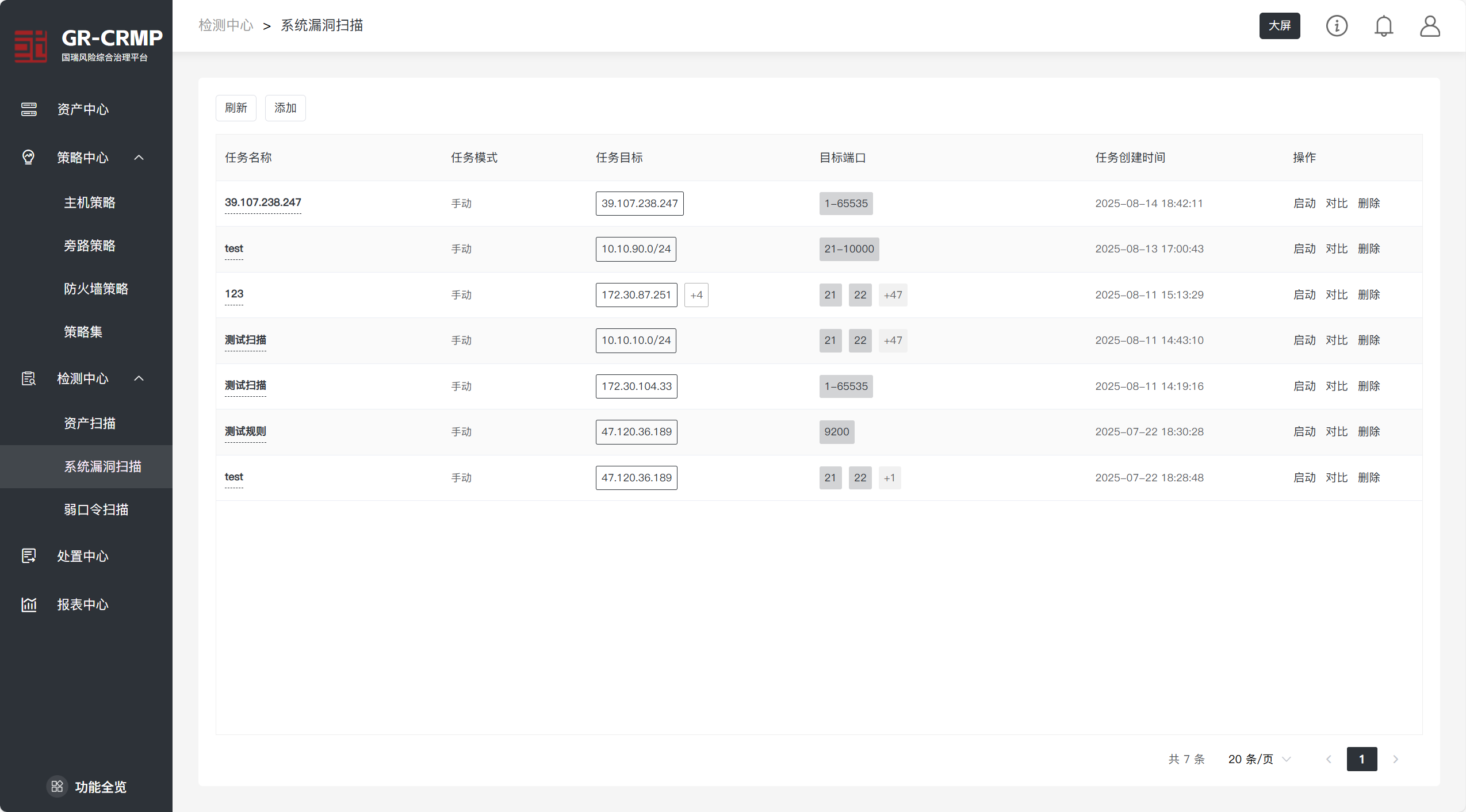Open 功能全览 grid icon
Viewport: 1466px width, 812px height.
click(x=57, y=786)
